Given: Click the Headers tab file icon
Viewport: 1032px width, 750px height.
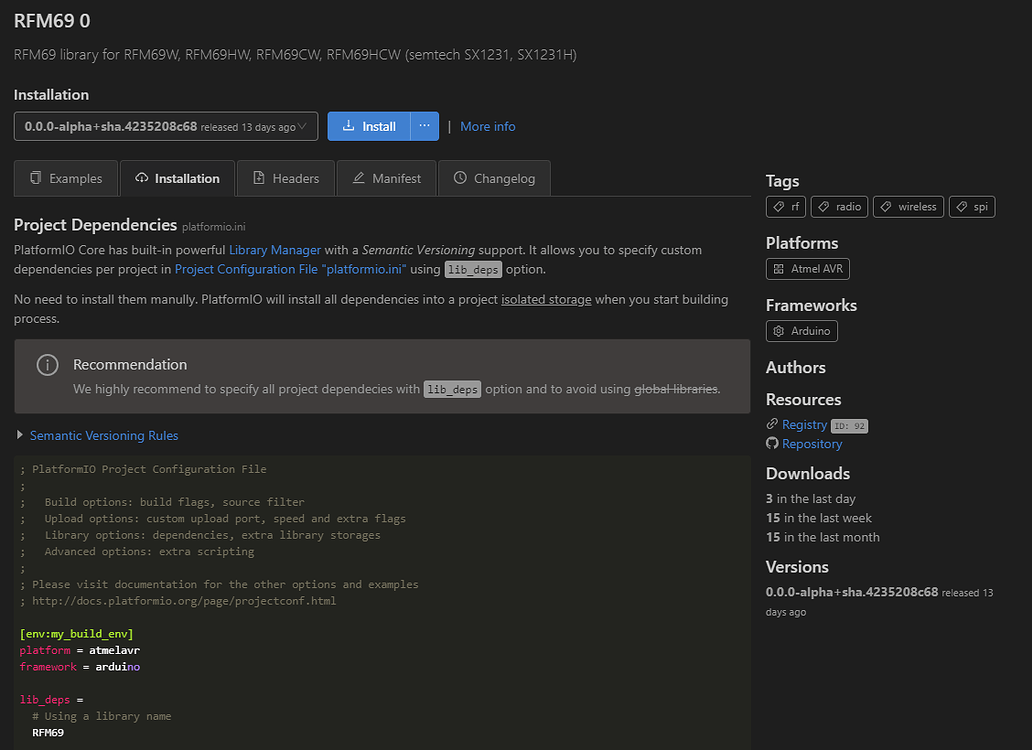Looking at the screenshot, I should click(259, 178).
